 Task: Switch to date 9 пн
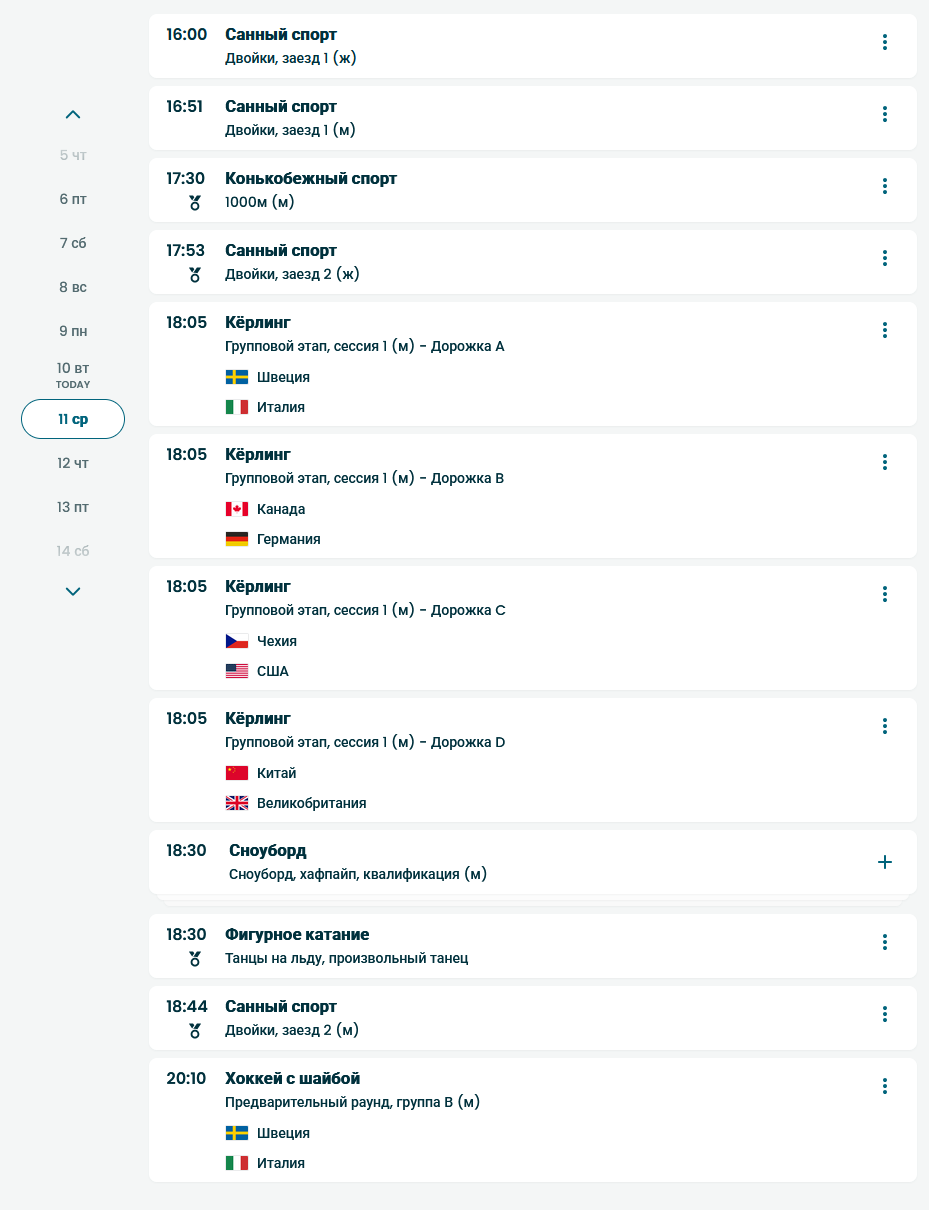tap(73, 331)
